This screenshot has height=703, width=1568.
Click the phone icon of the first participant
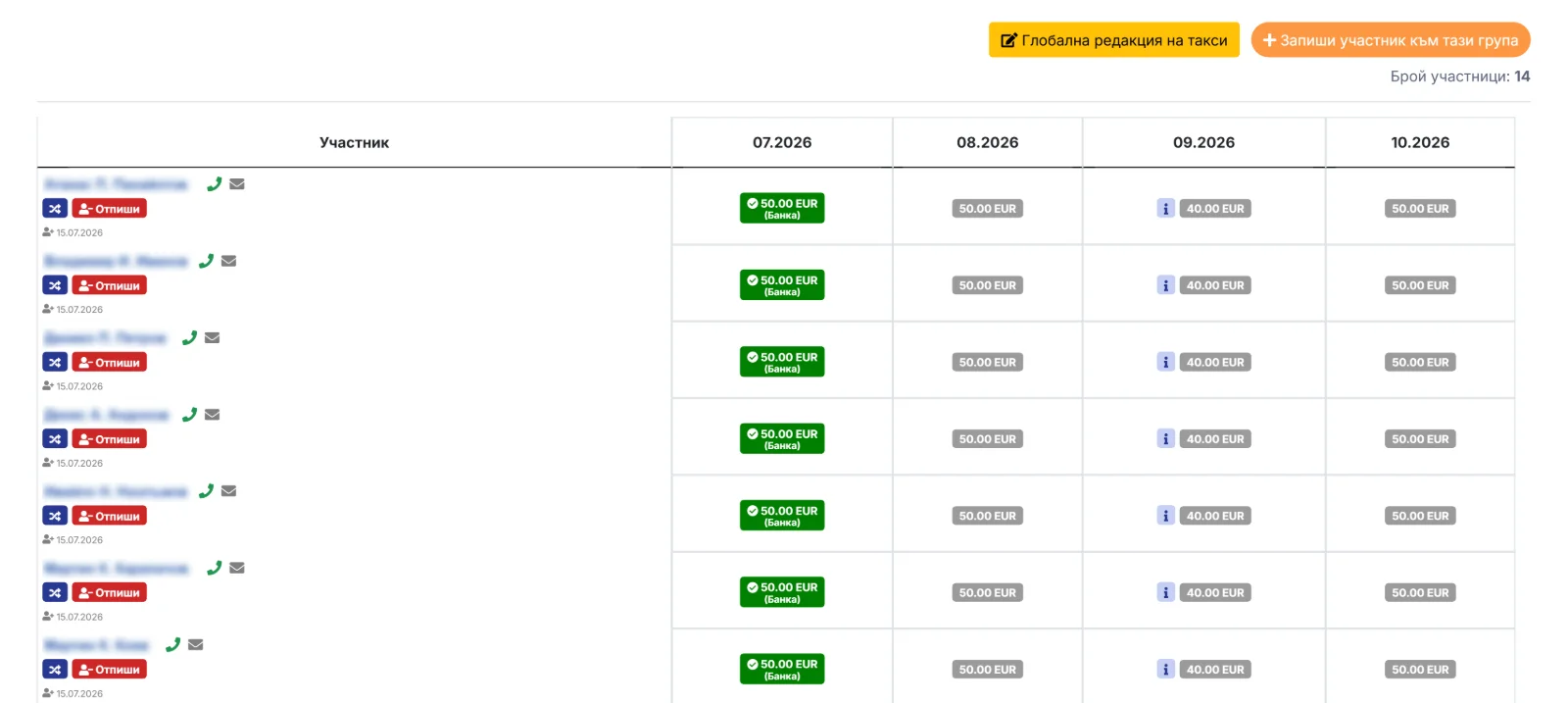pyautogui.click(x=214, y=183)
